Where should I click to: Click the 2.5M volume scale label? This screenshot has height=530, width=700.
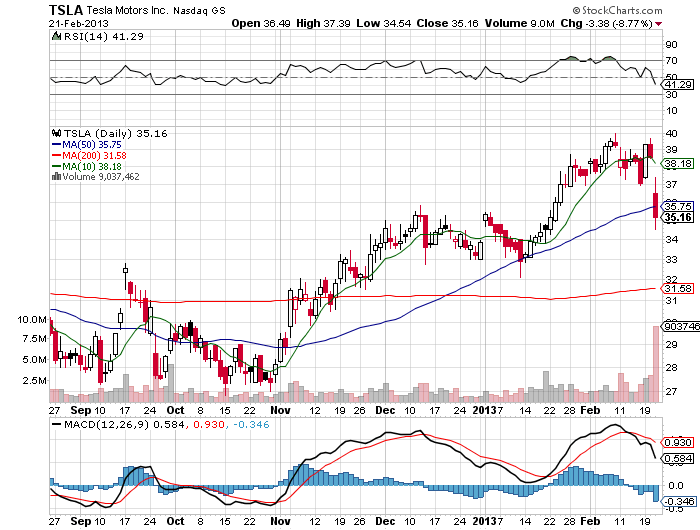click(x=34, y=380)
